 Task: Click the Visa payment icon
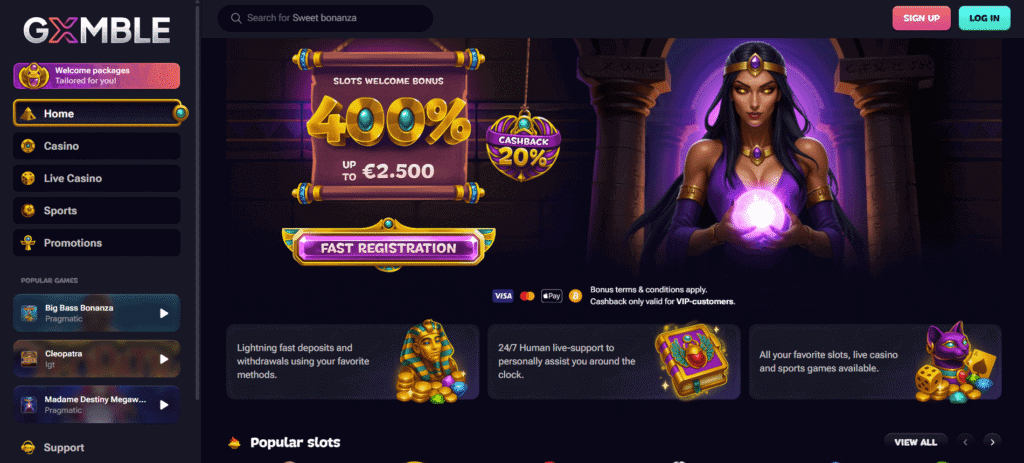tap(502, 296)
